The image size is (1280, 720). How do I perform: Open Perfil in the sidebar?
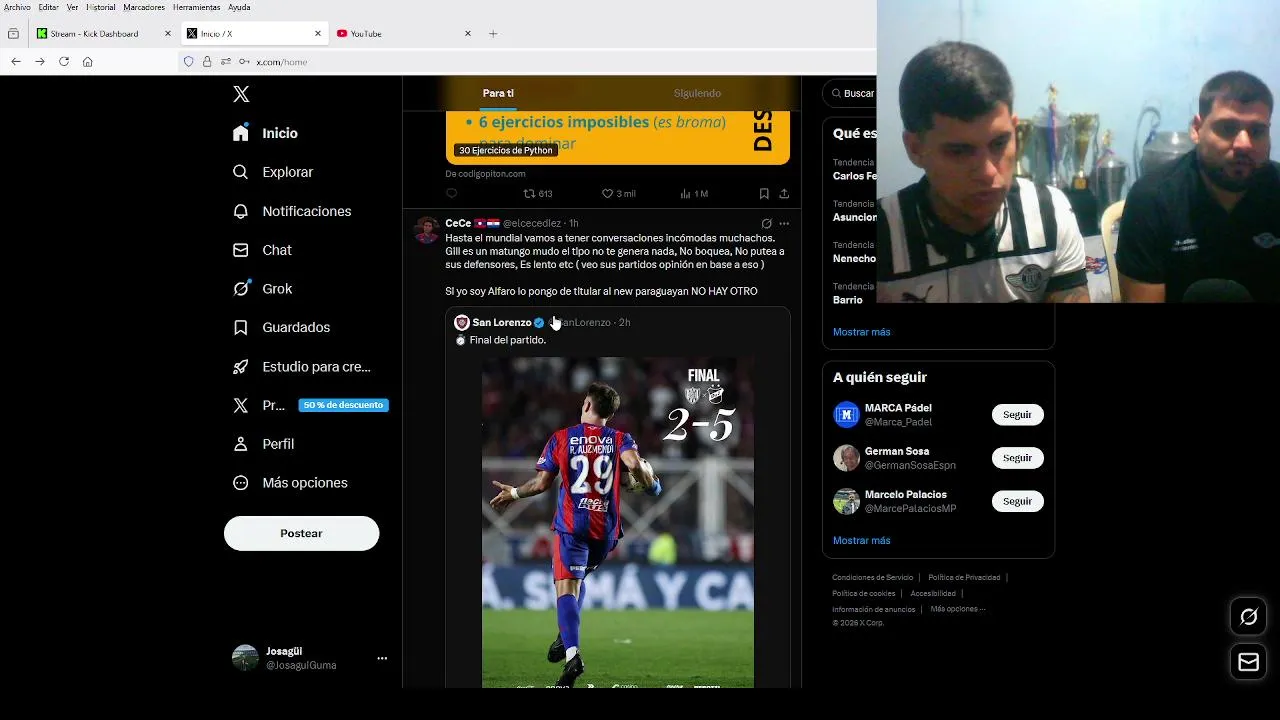pyautogui.click(x=263, y=444)
